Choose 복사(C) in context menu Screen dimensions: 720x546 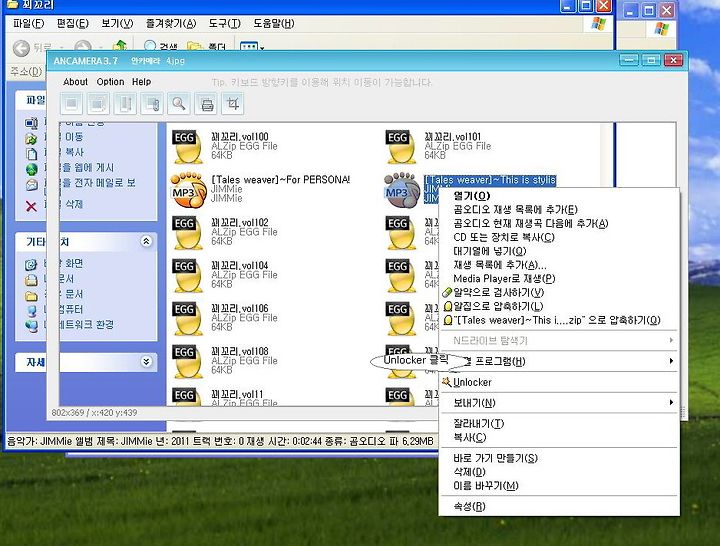559,437
